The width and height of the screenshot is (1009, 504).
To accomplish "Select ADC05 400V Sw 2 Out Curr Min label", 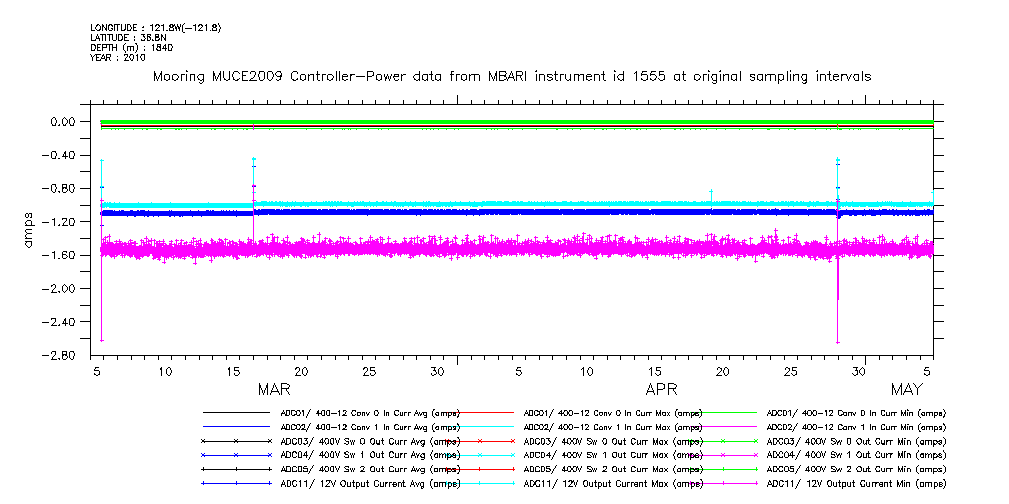I will tap(855, 469).
